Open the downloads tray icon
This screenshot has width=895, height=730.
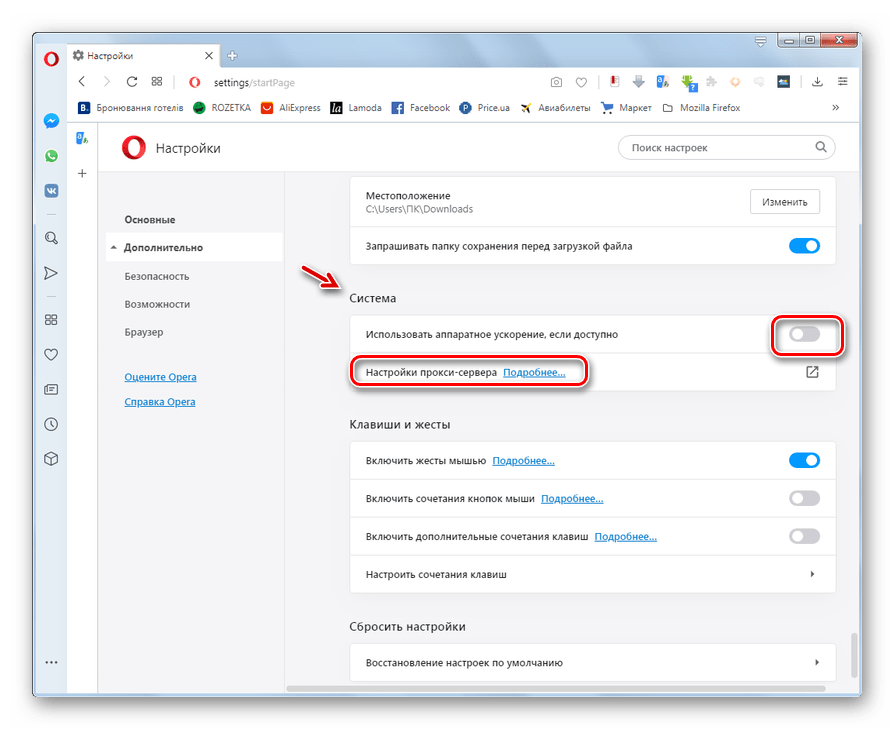pyautogui.click(x=817, y=82)
